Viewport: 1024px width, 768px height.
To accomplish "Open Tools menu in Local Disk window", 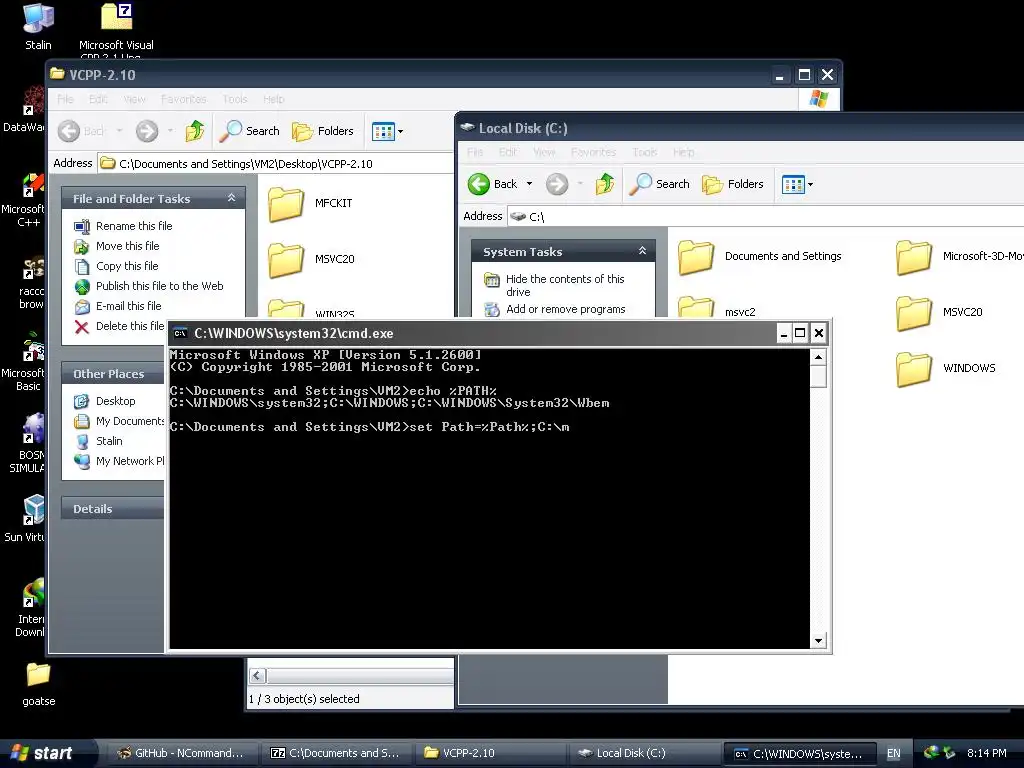I will pyautogui.click(x=645, y=152).
